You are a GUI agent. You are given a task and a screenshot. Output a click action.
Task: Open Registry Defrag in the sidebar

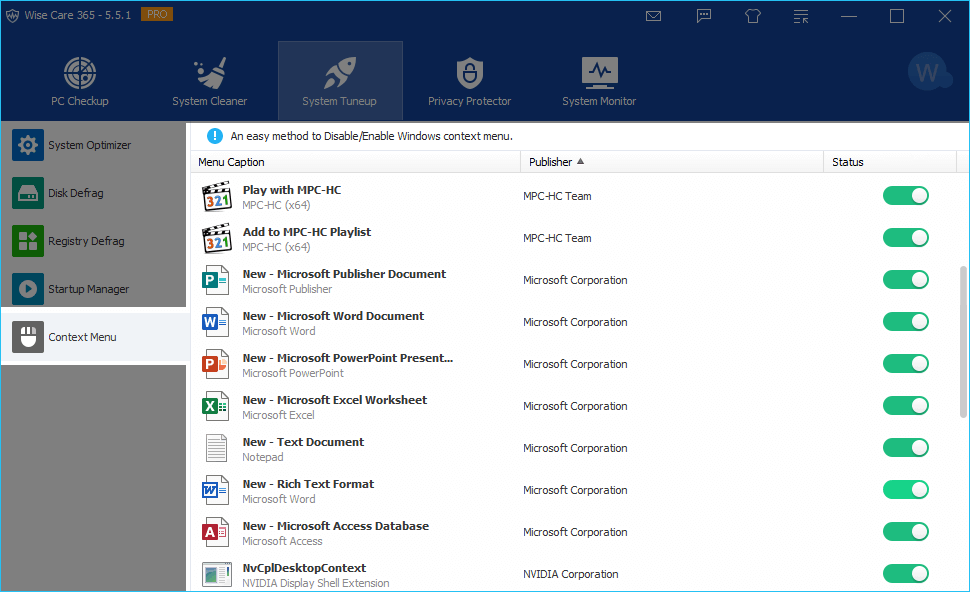pos(93,241)
